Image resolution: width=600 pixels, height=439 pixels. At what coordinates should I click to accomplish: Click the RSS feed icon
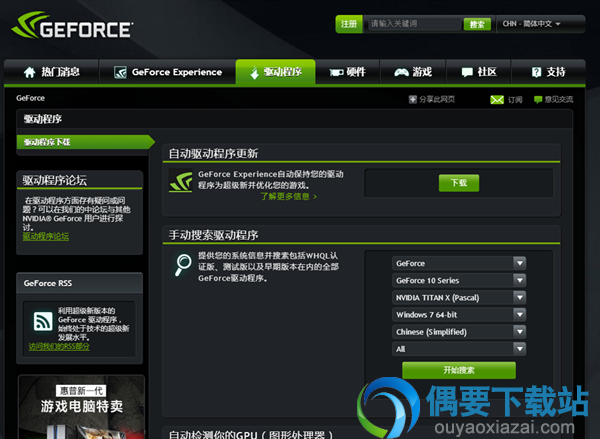pyautogui.click(x=43, y=321)
